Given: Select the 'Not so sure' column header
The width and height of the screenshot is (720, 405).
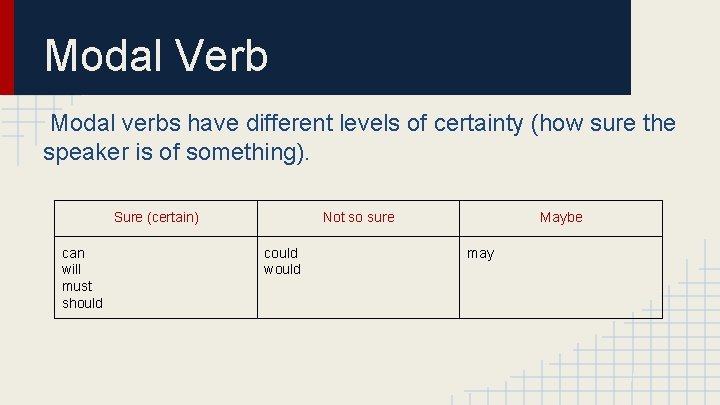Looking at the screenshot, I should pos(359,217).
